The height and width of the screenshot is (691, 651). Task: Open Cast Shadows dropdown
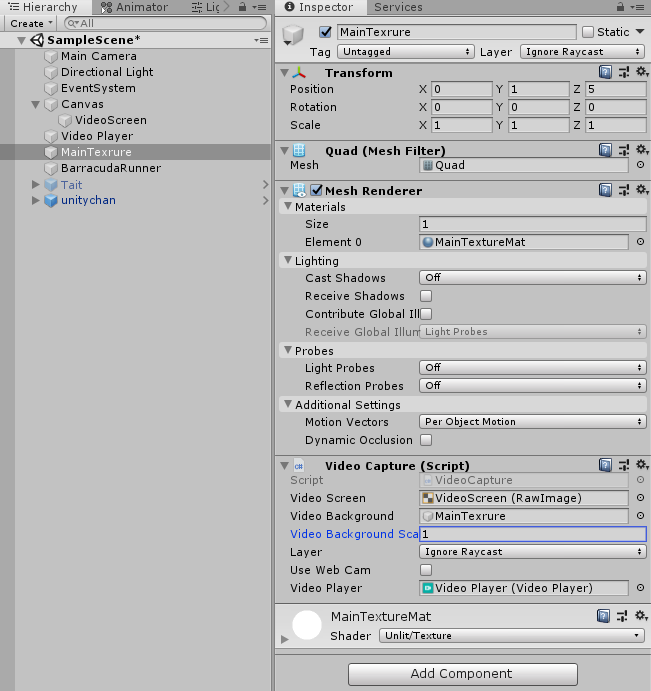[532, 277]
